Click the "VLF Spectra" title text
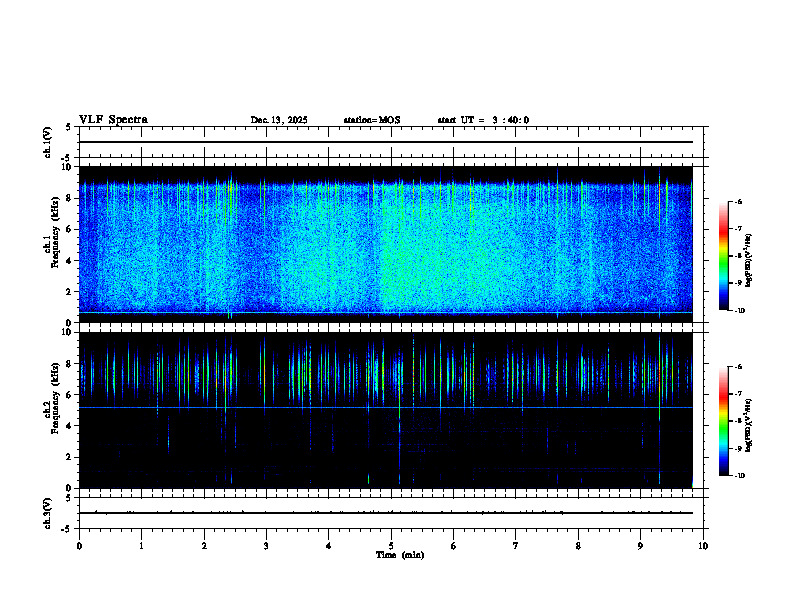Image resolution: width=792 pixels, height=612 pixels. [113, 120]
